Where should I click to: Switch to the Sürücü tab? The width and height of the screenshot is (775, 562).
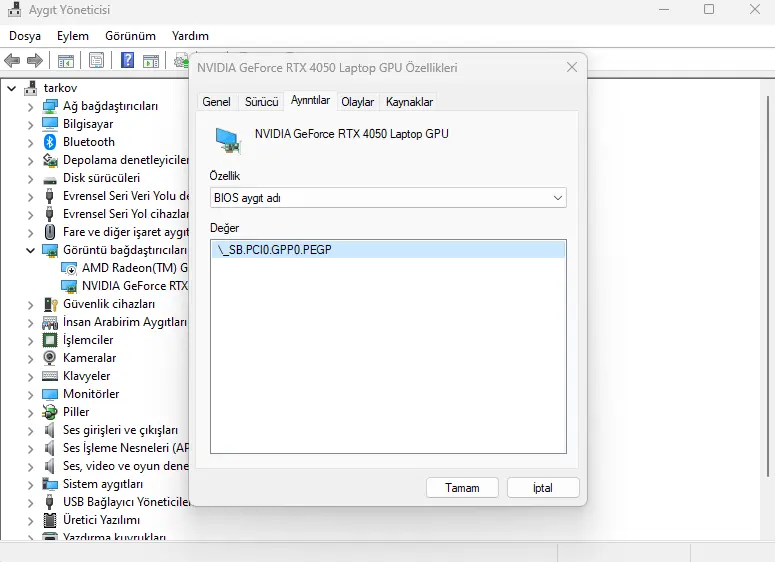click(261, 102)
